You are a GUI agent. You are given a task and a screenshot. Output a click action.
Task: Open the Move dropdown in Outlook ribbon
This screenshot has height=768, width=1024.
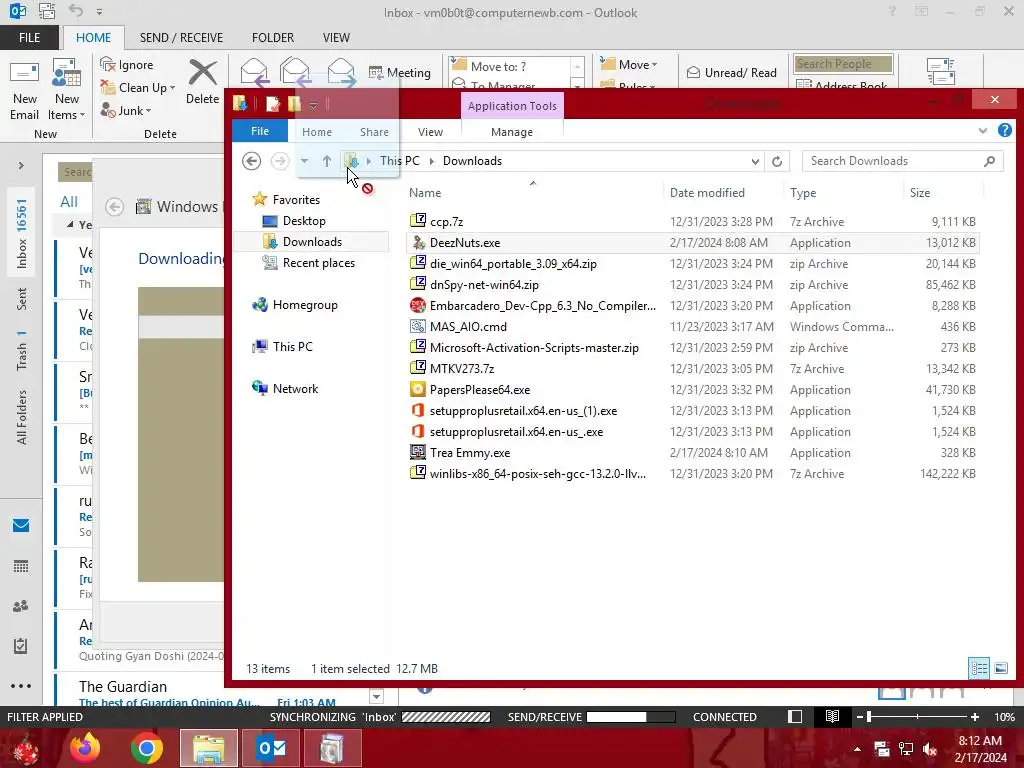pos(629,64)
